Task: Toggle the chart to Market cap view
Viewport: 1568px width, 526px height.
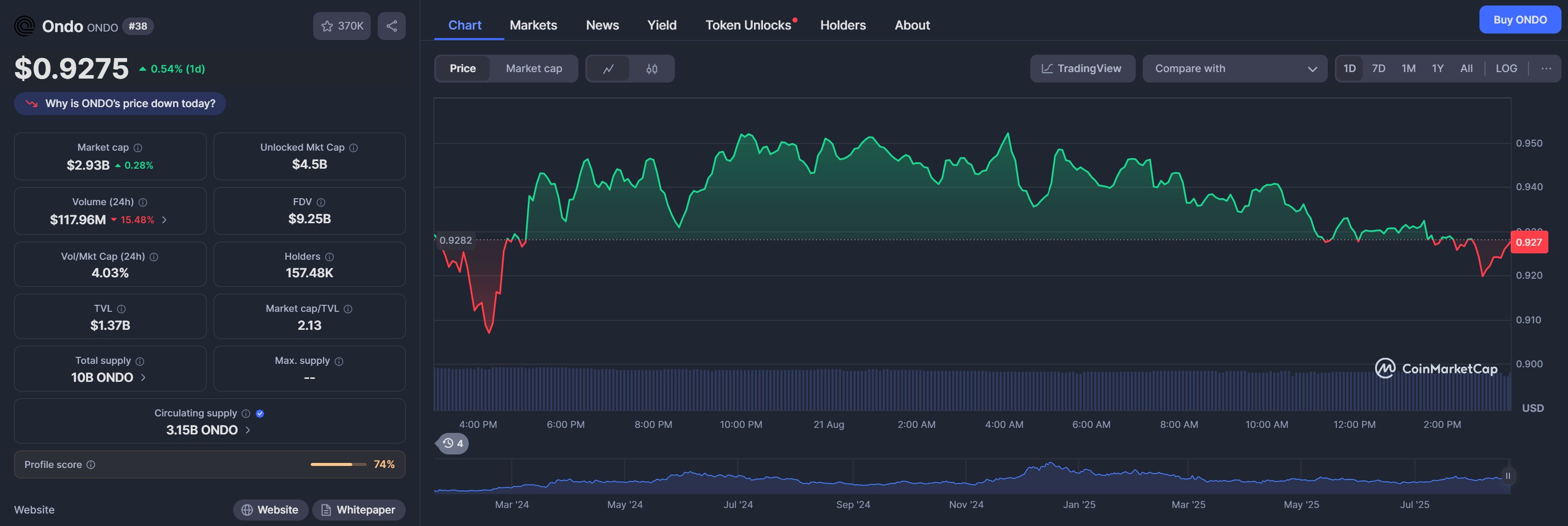Action: point(534,69)
